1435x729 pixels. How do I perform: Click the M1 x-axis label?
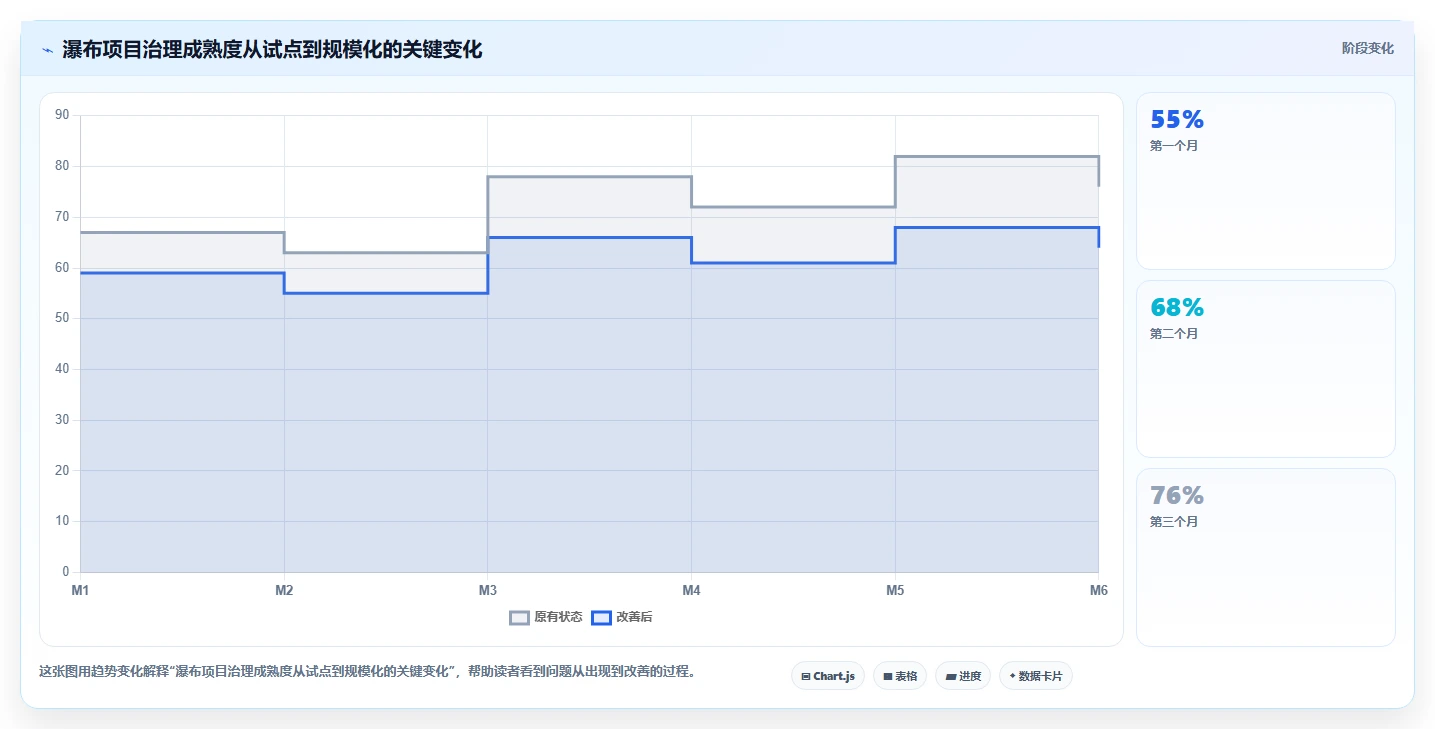coord(80,590)
